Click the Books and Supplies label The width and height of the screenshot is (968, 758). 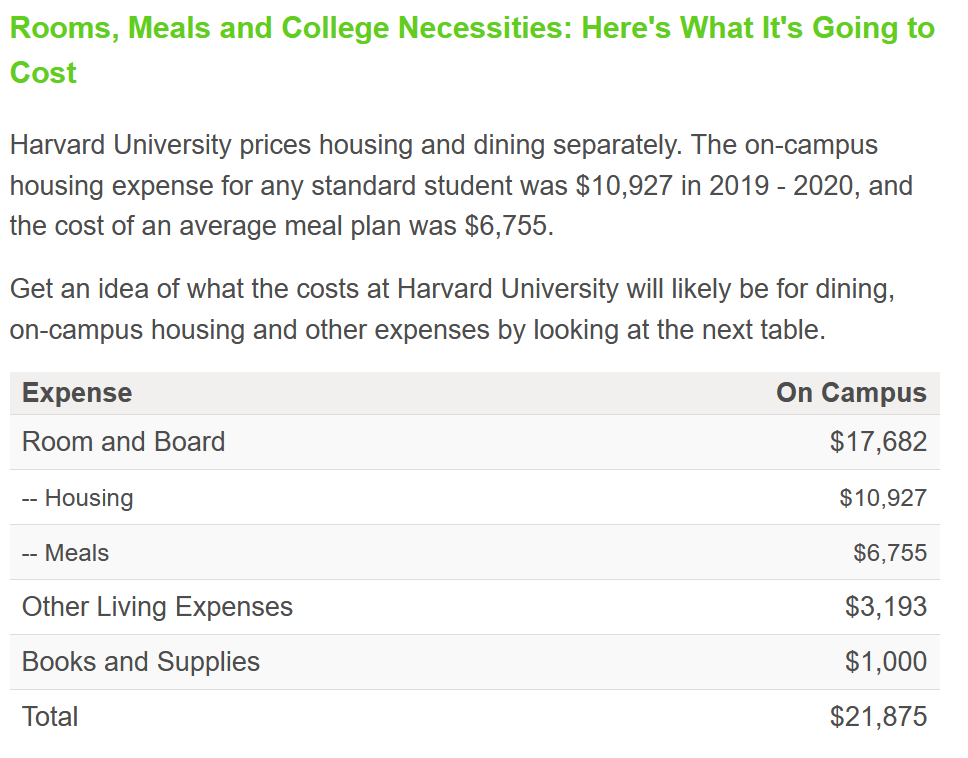141,662
